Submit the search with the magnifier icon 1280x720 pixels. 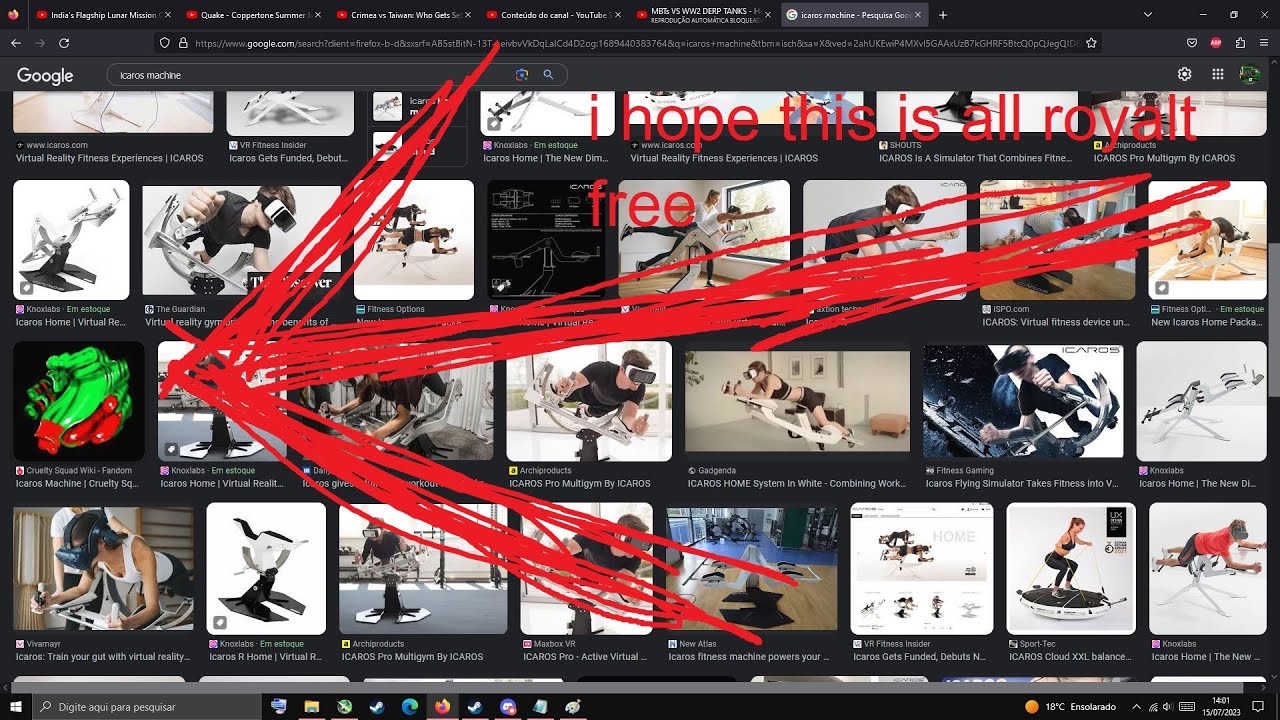548,75
